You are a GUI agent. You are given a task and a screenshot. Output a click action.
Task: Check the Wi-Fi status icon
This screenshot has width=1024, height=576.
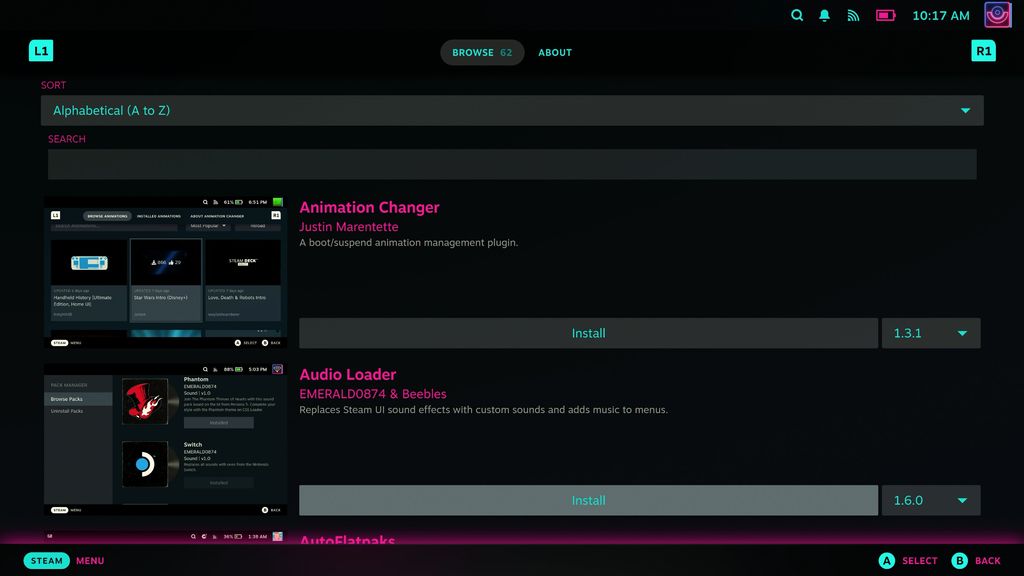coord(853,15)
